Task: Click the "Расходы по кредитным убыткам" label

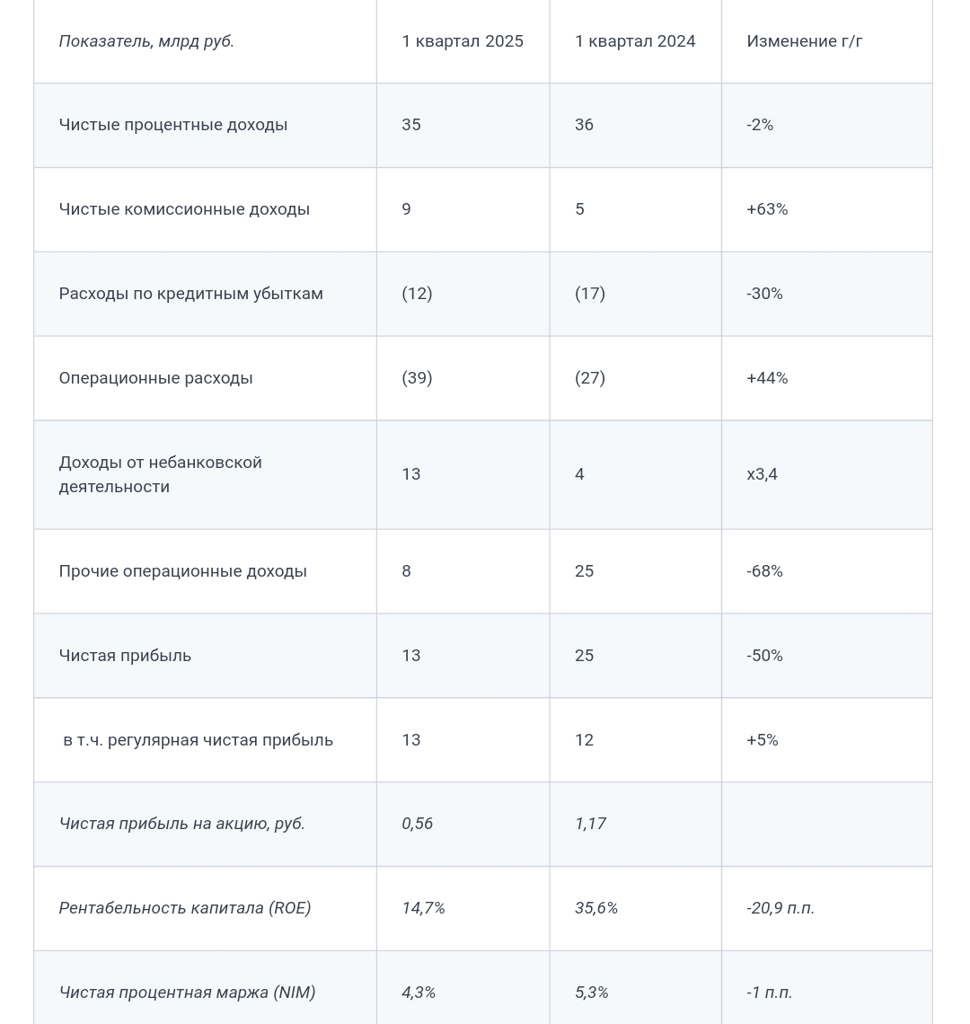Action: (x=191, y=294)
